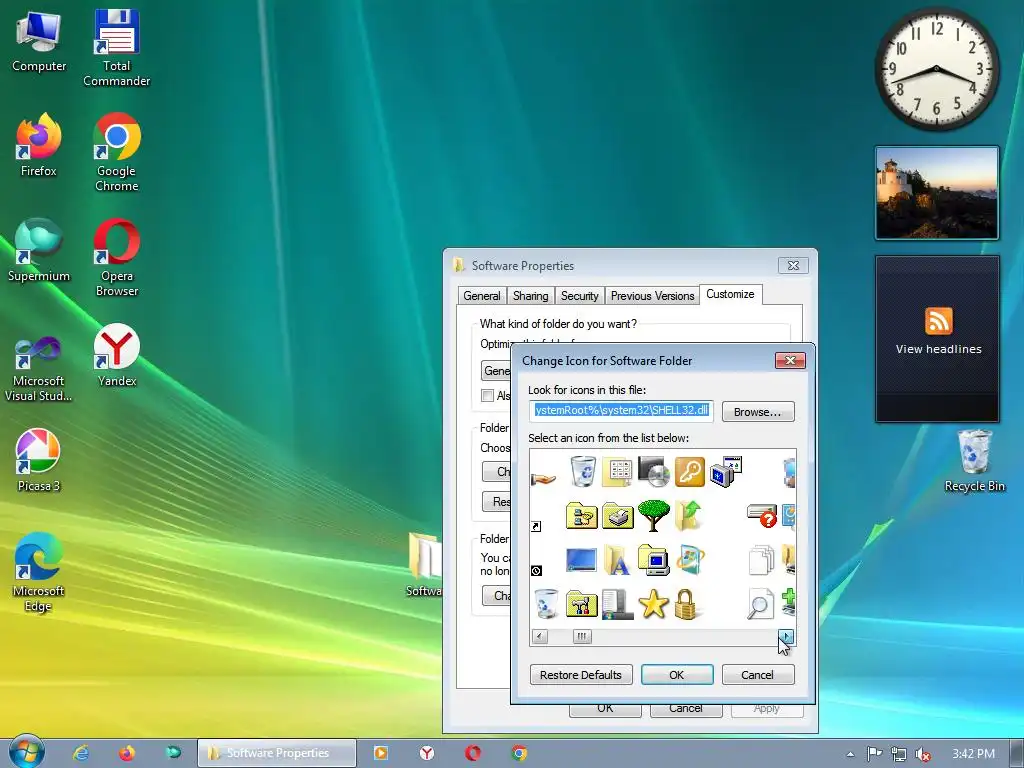This screenshot has width=1024, height=768.
Task: Select the magnifying glass document icon
Action: (760, 605)
